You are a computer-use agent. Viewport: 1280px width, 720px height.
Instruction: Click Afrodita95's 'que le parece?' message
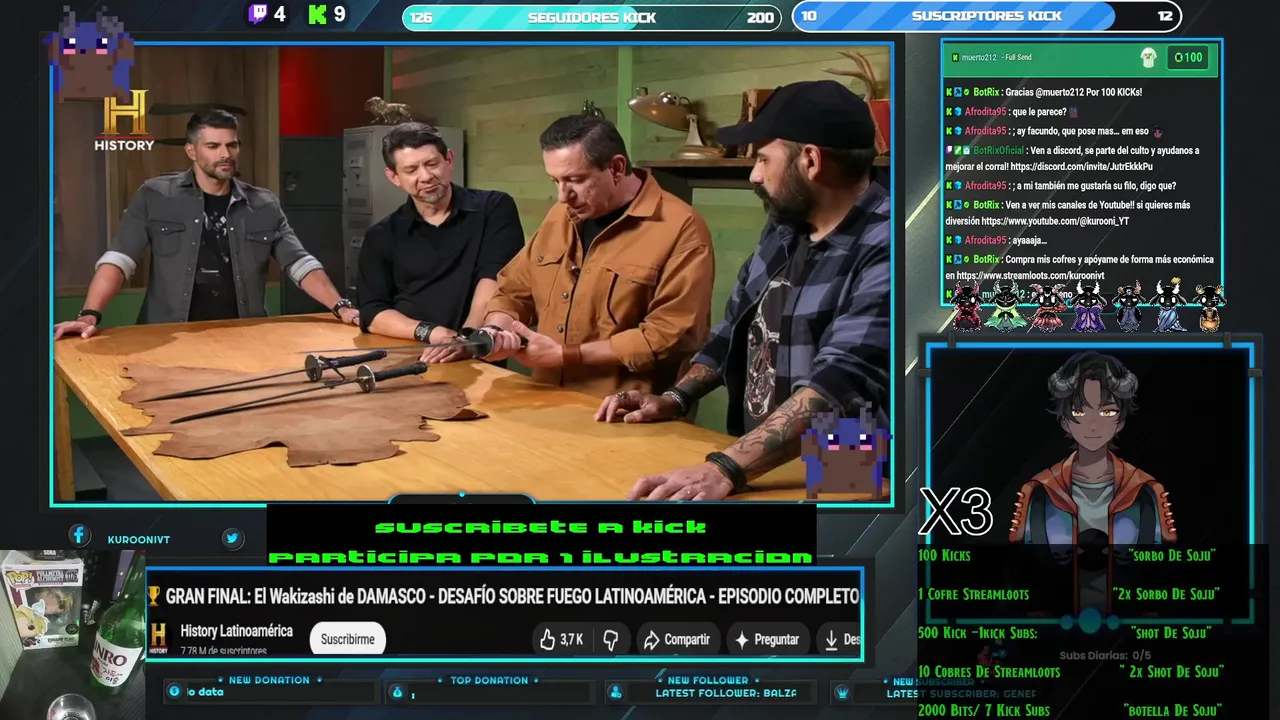click(1038, 112)
